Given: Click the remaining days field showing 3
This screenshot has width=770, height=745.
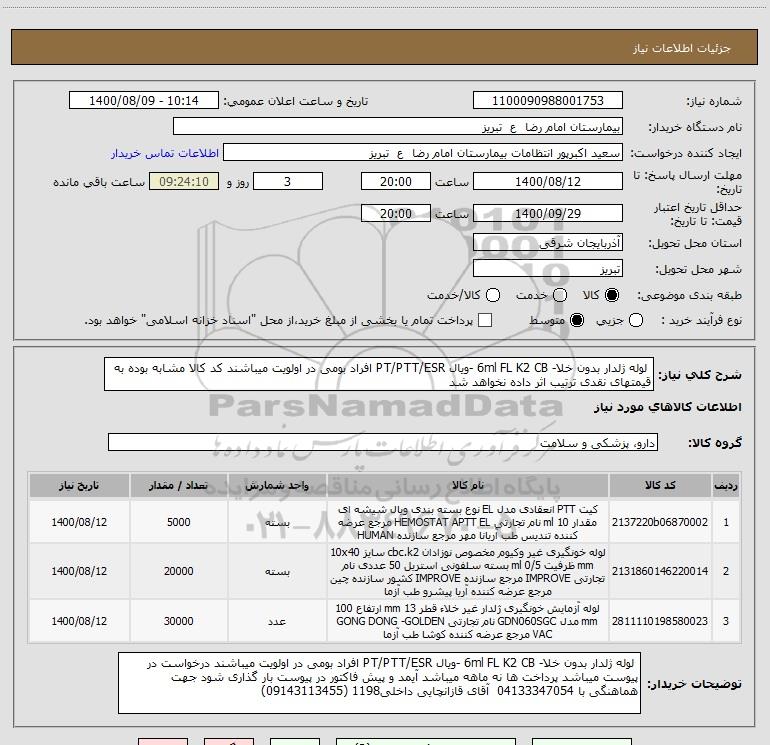Looking at the screenshot, I should [x=288, y=181].
